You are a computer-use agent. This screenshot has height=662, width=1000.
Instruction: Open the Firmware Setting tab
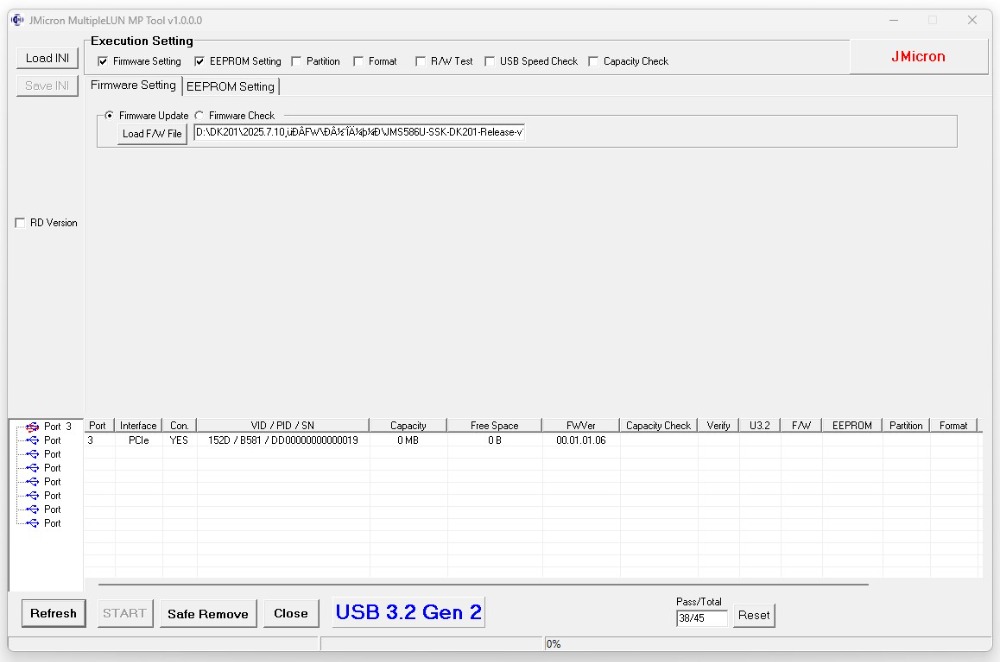coord(133,86)
